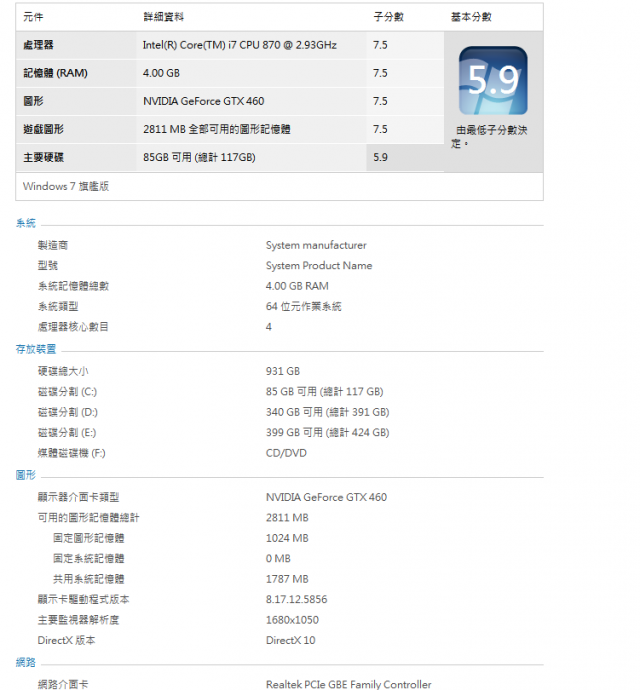Screen dimensions: 640x691
Task: Select the 詳細資料 column header
Action: tap(164, 17)
